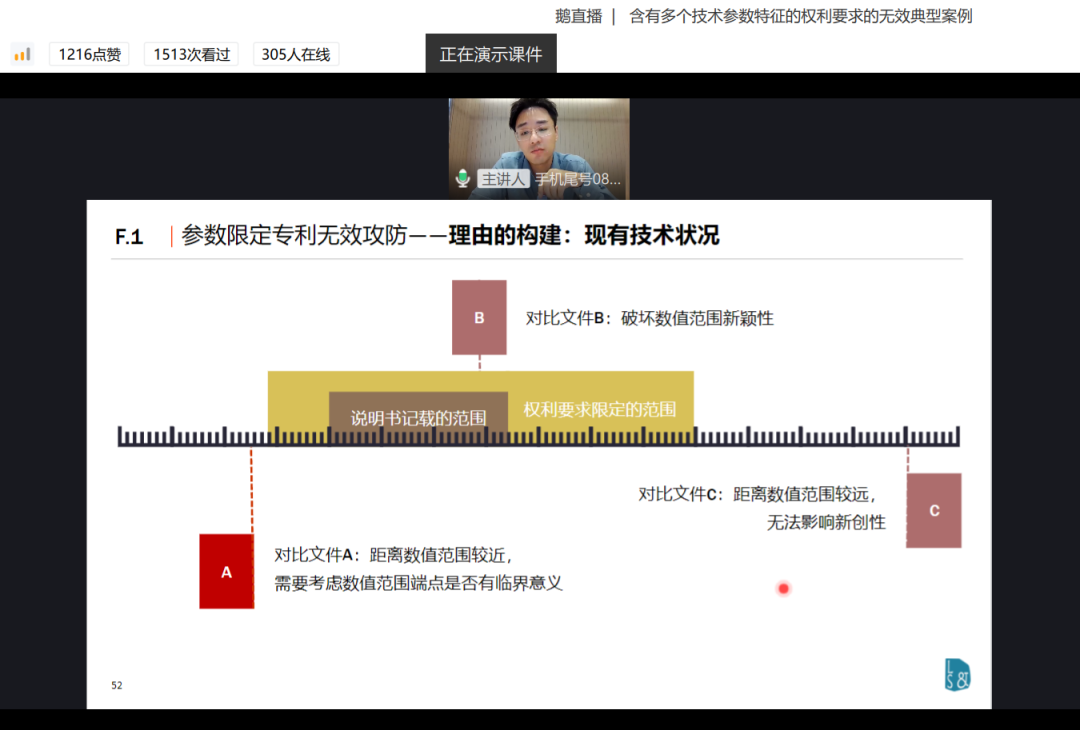1080x730 pixels.
Task: Click the "正在演示课件" presenting banner
Action: click(x=491, y=54)
